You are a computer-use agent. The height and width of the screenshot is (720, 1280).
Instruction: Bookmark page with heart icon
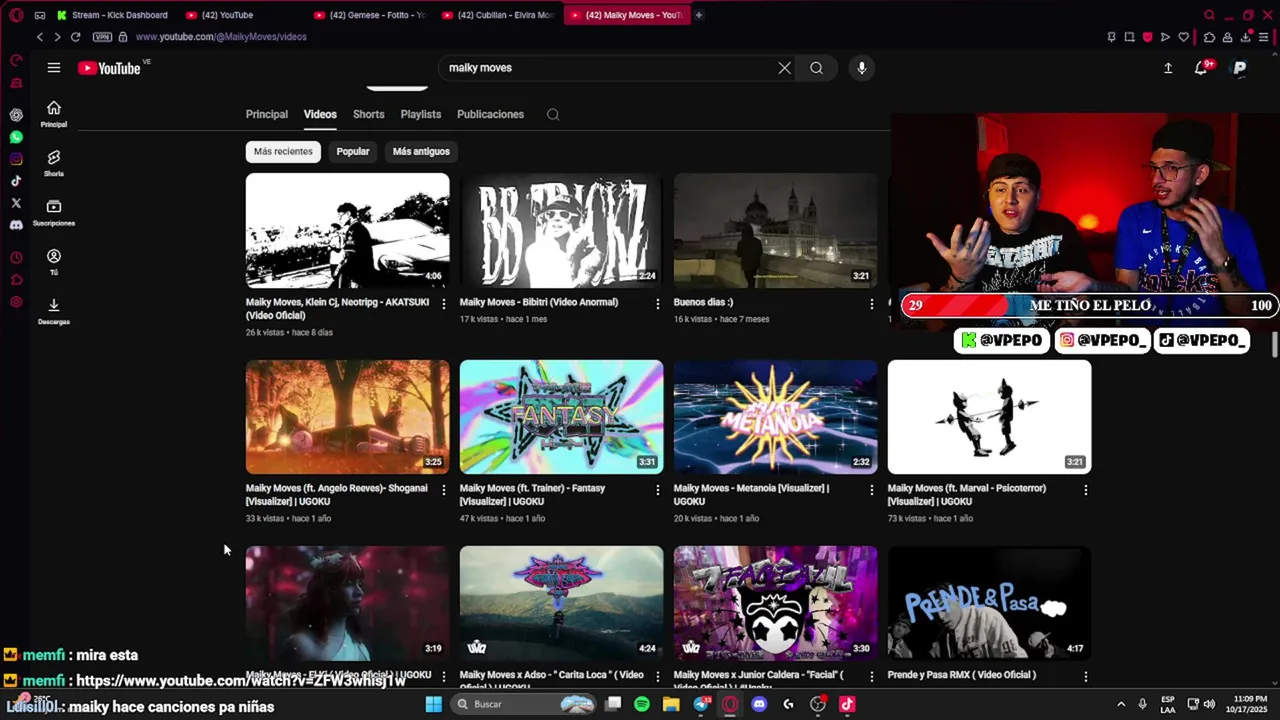pyautogui.click(x=1184, y=37)
